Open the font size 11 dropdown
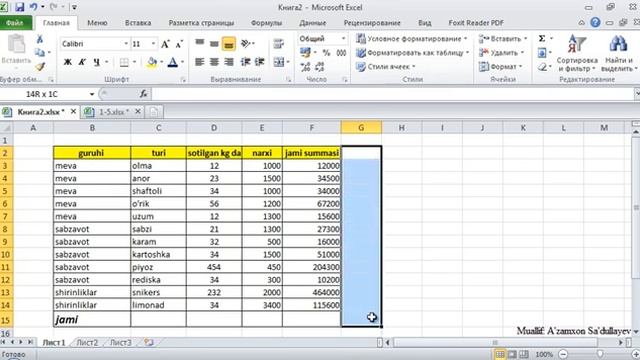640x360 pixels. [153, 44]
